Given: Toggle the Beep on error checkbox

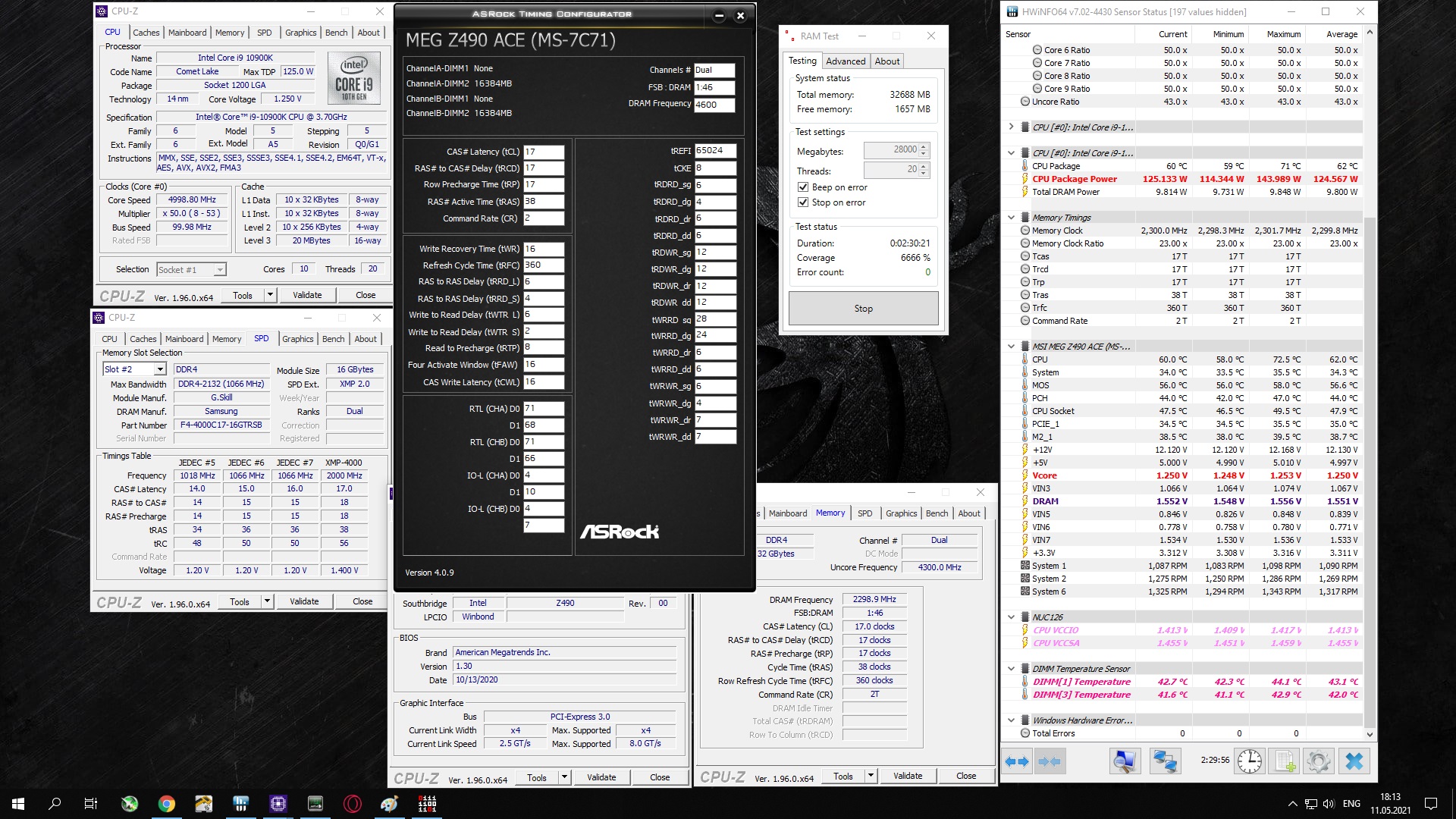Looking at the screenshot, I should (x=803, y=187).
